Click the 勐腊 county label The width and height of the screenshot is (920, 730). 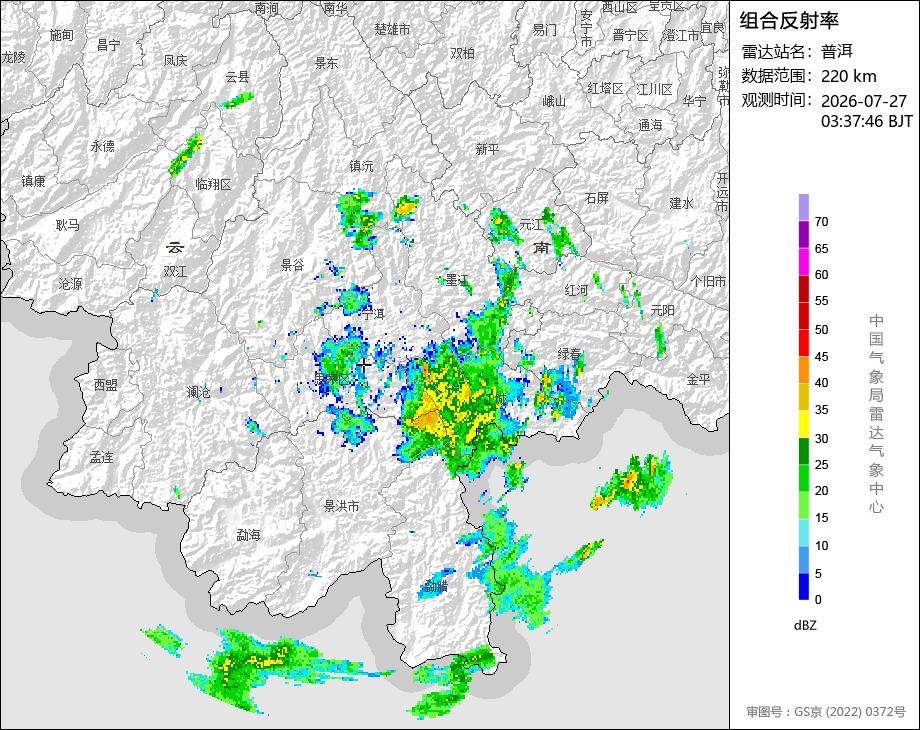pyautogui.click(x=436, y=585)
